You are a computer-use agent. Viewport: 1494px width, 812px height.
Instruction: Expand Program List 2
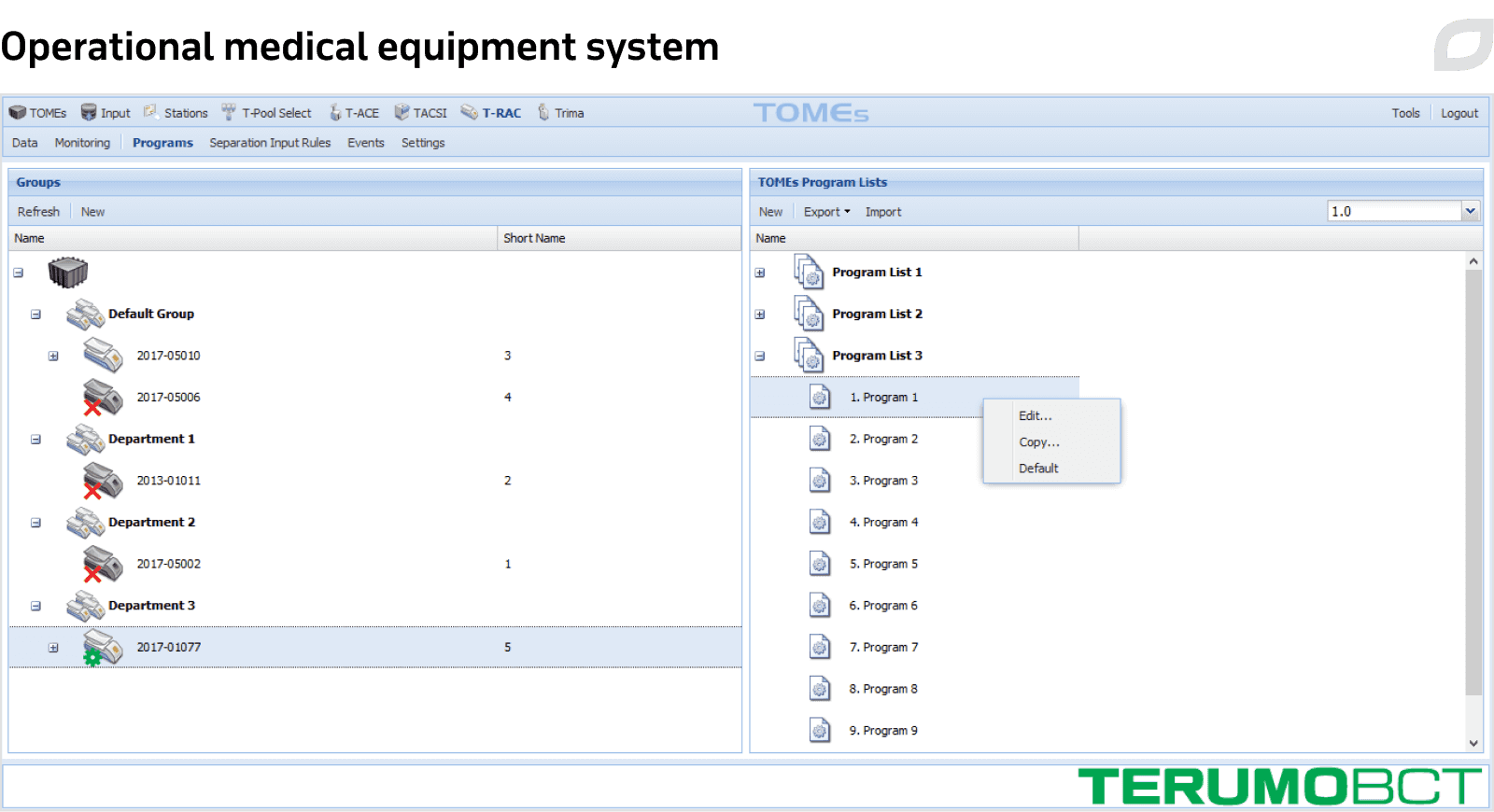pos(760,315)
